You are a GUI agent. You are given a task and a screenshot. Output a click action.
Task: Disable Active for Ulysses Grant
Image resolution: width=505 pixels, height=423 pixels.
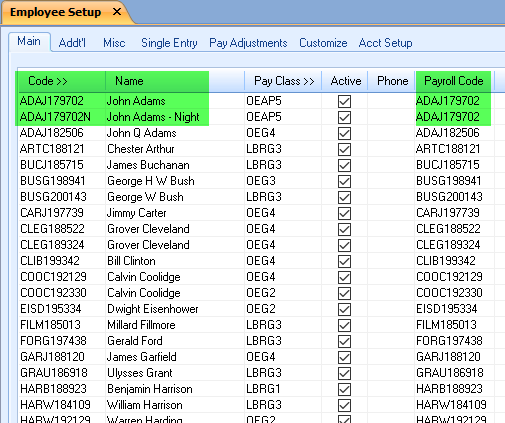(x=344, y=373)
